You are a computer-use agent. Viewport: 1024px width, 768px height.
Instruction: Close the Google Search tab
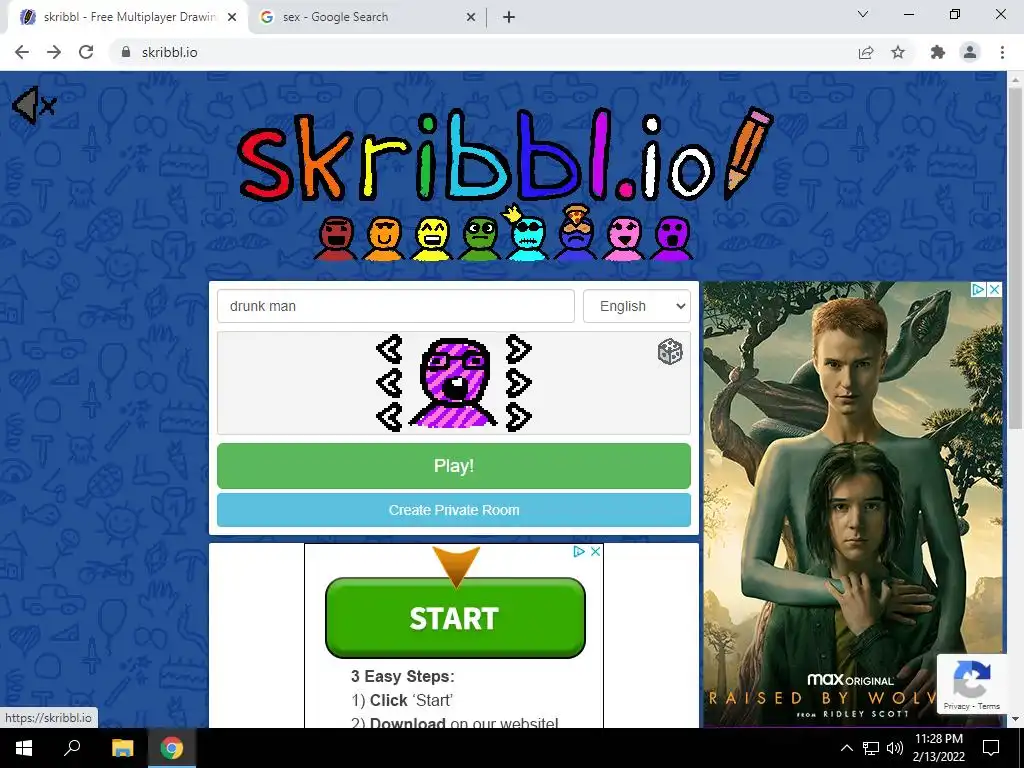[470, 17]
